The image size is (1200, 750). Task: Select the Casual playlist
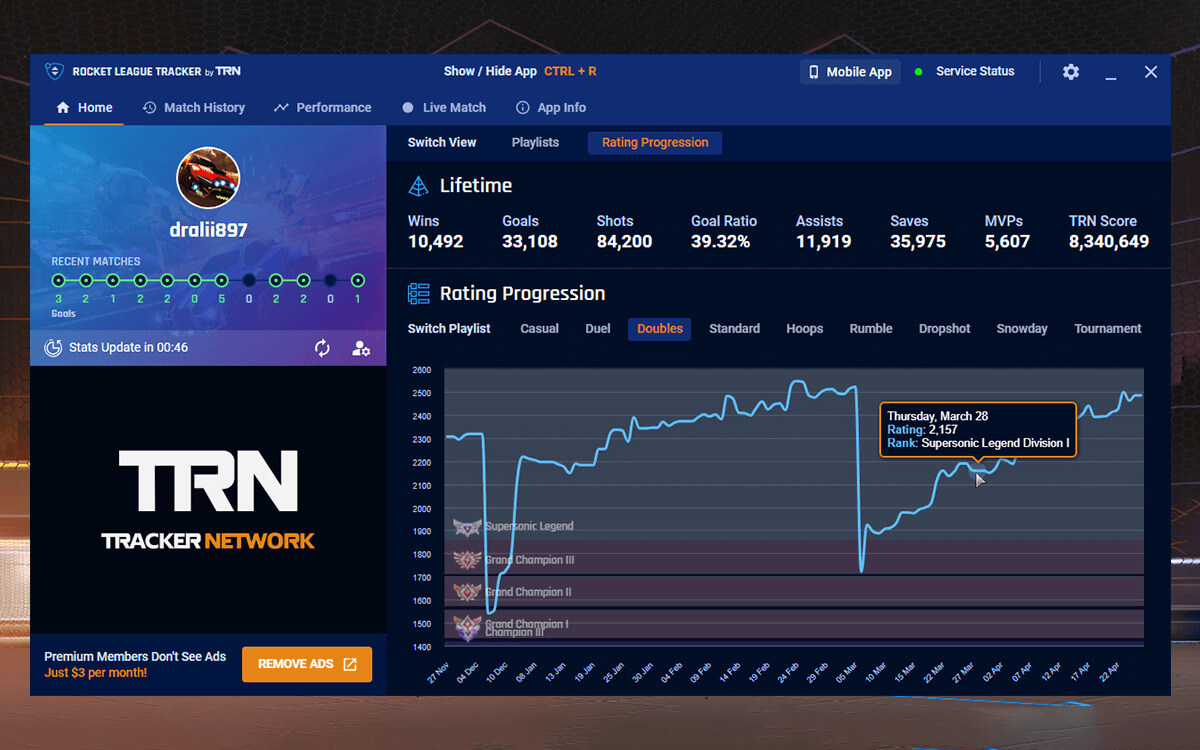[x=540, y=328]
